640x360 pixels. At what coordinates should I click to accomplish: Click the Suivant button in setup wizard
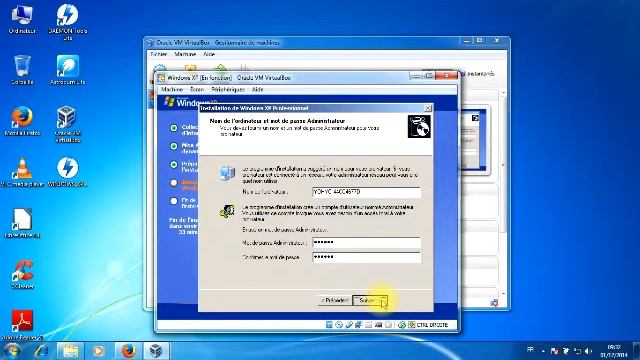369,300
